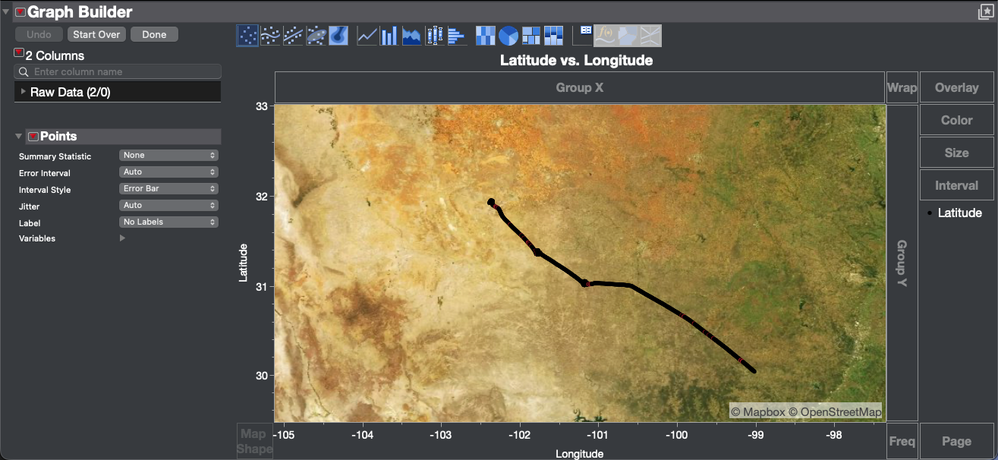Collapse the Points properties section

(18, 136)
